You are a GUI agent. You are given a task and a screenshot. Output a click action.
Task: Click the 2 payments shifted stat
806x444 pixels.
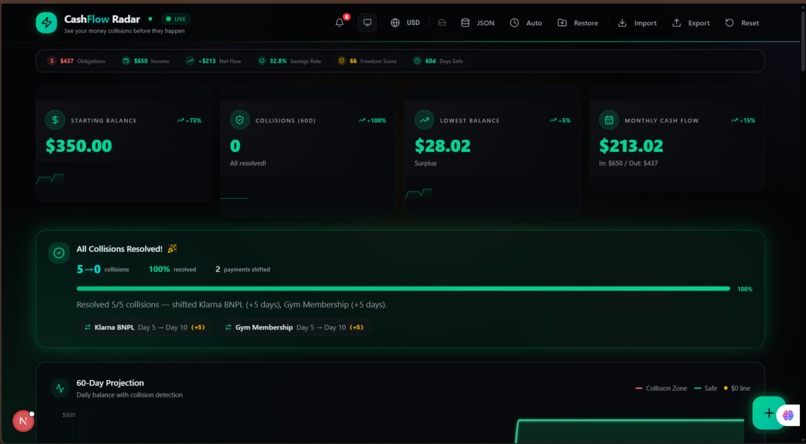click(243, 269)
